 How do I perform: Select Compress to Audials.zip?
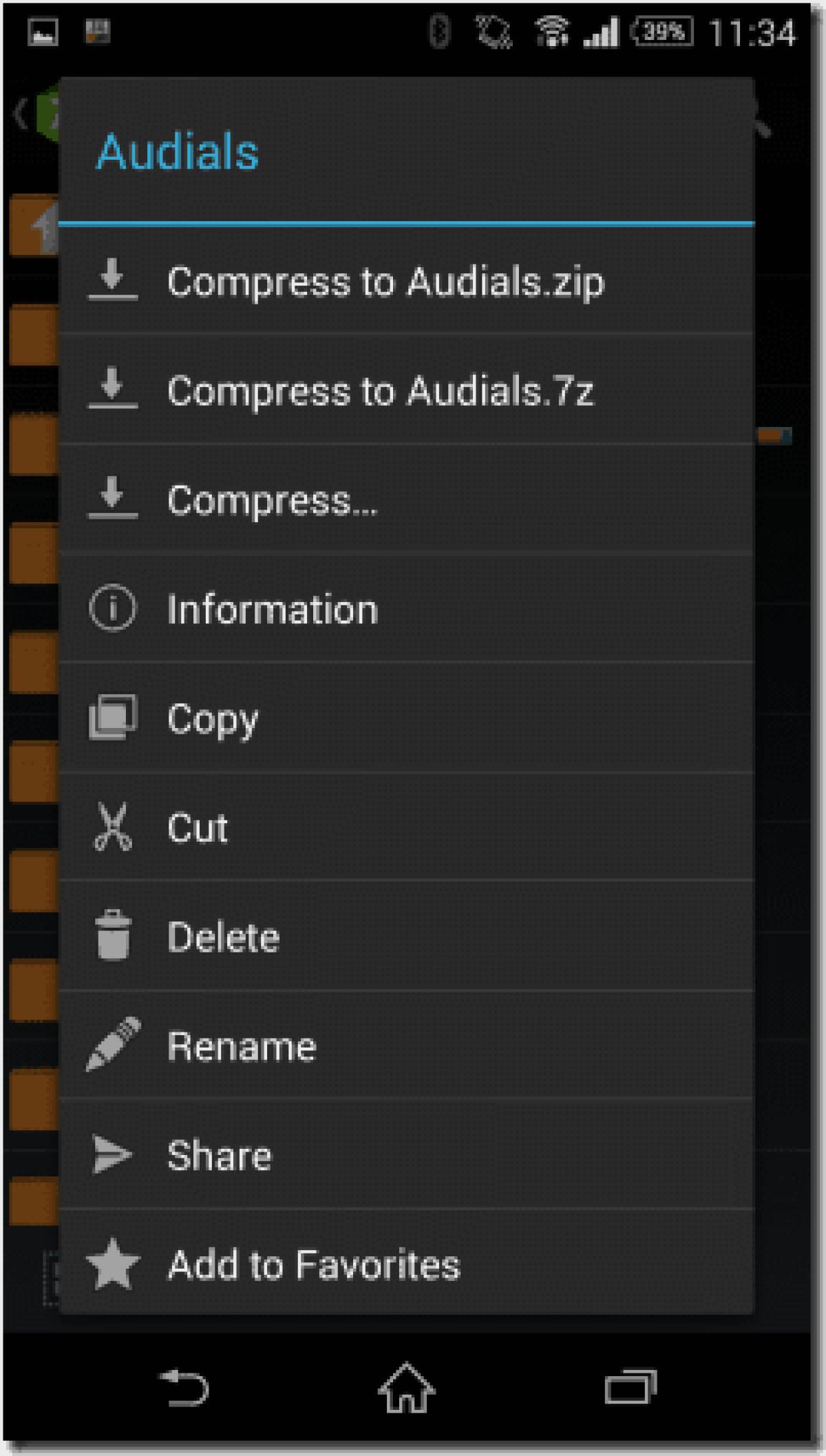(385, 282)
